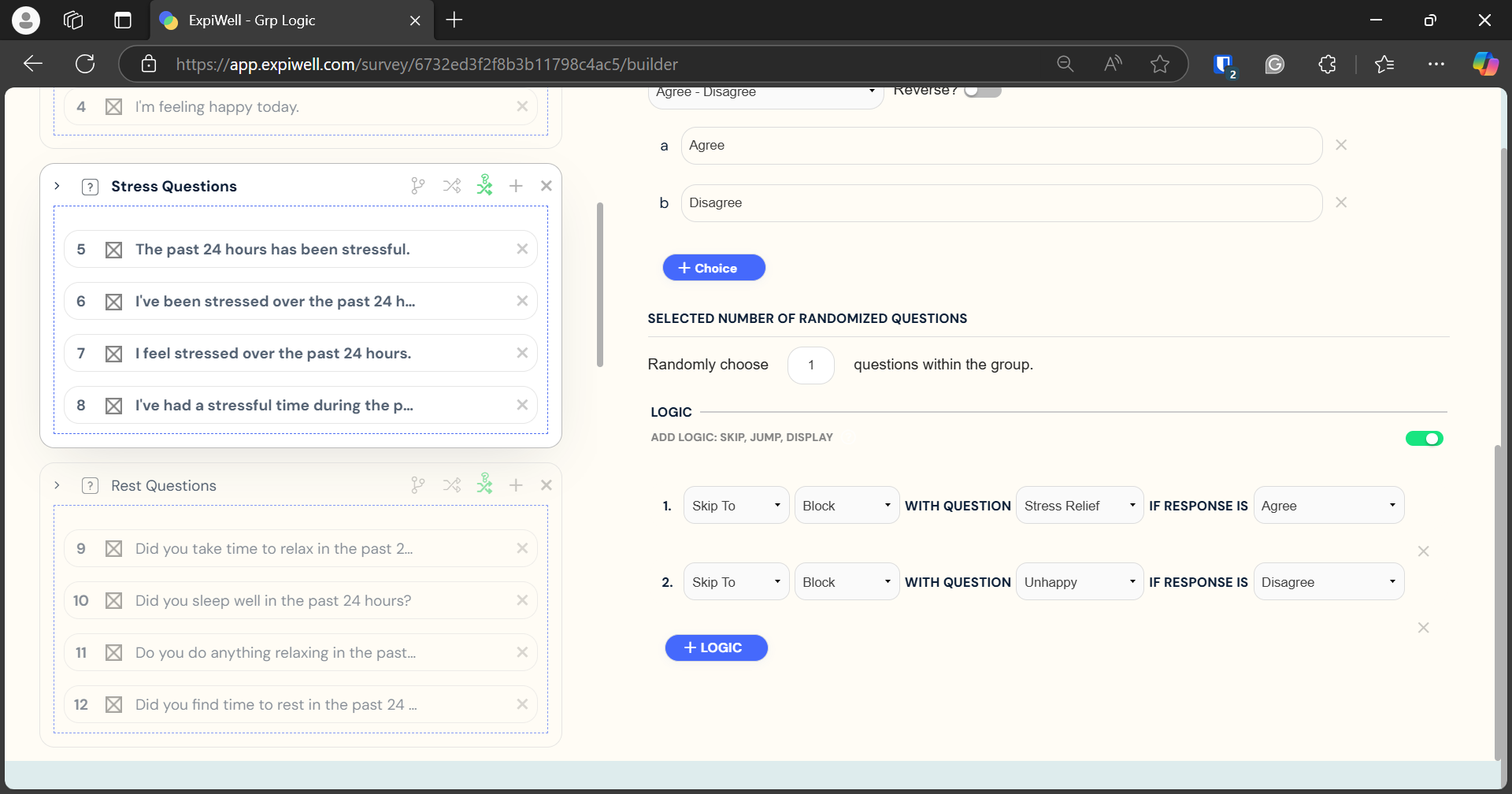Disable the Add Logic toggle
The height and width of the screenshot is (794, 1512).
[1425, 439]
